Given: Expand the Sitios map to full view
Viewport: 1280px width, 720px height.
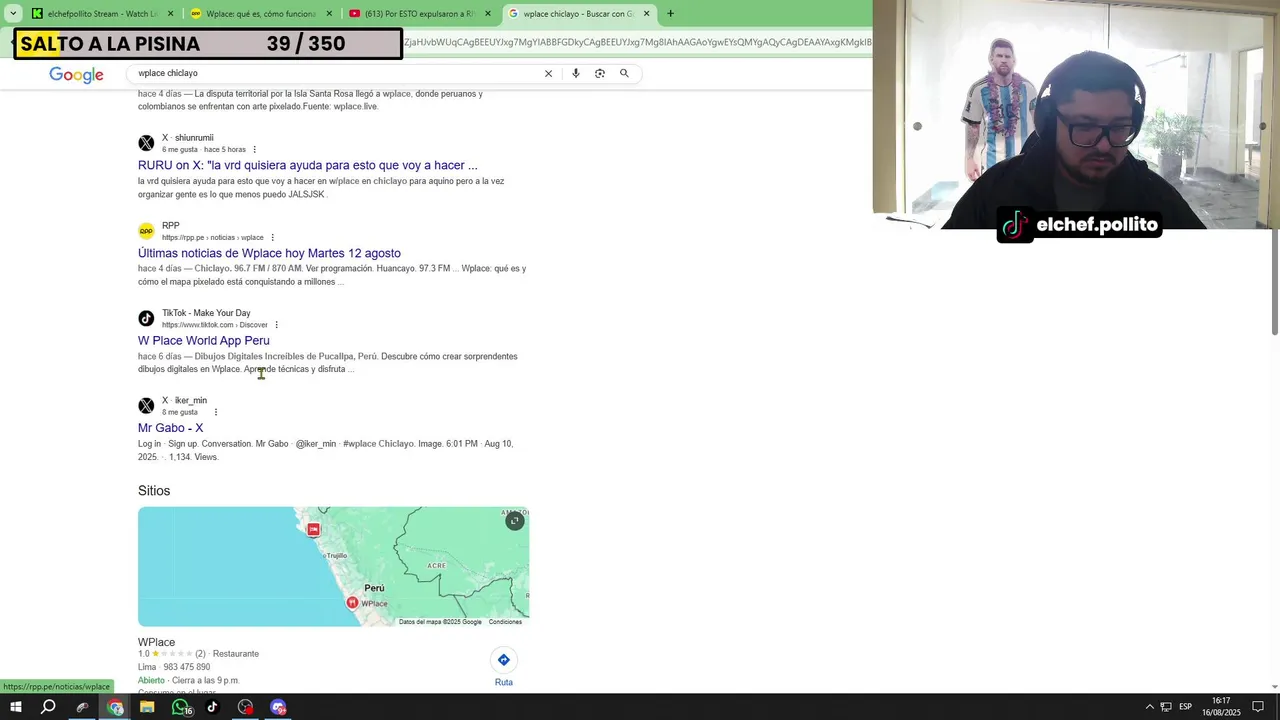Looking at the screenshot, I should tap(514, 521).
